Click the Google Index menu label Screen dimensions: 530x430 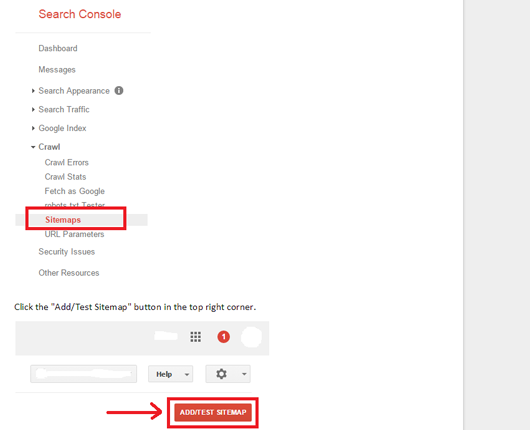[x=62, y=128]
